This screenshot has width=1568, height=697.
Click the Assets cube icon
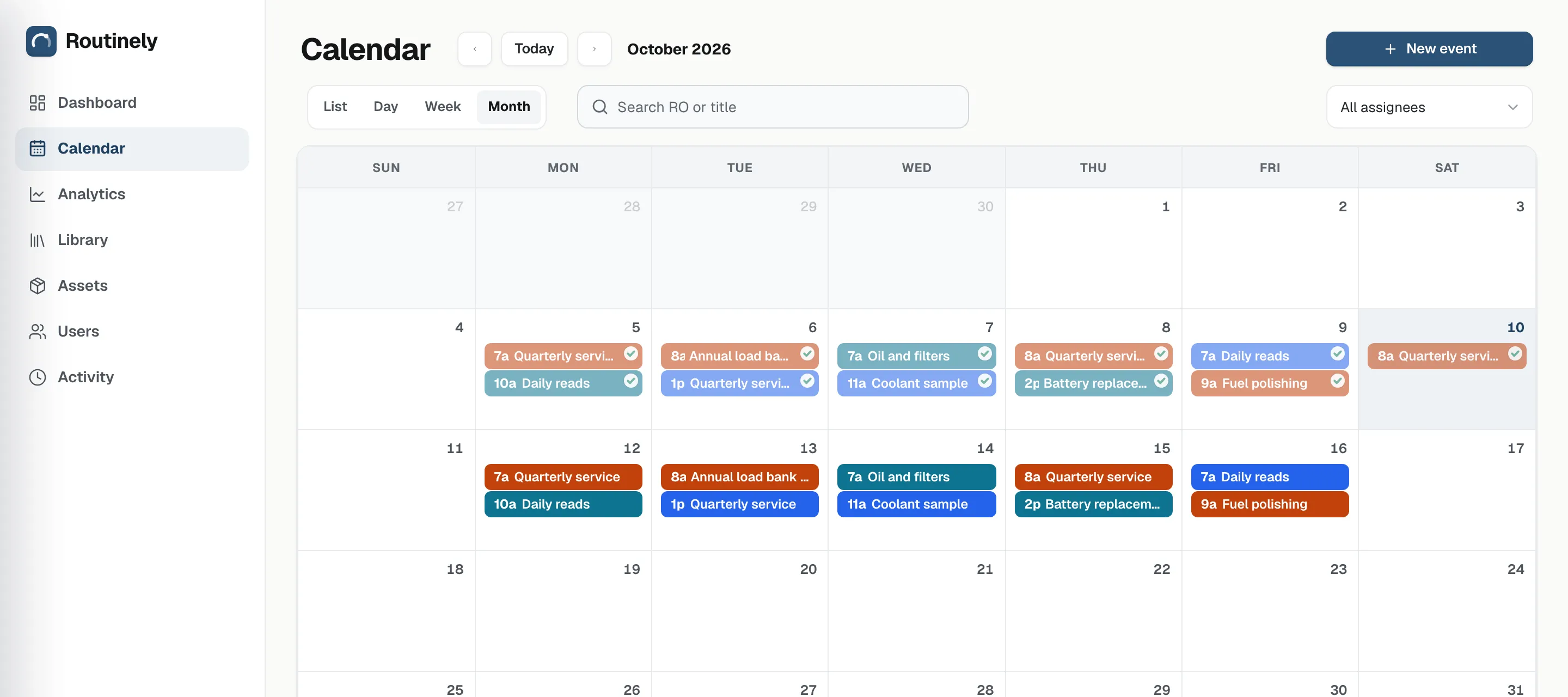[x=38, y=285]
